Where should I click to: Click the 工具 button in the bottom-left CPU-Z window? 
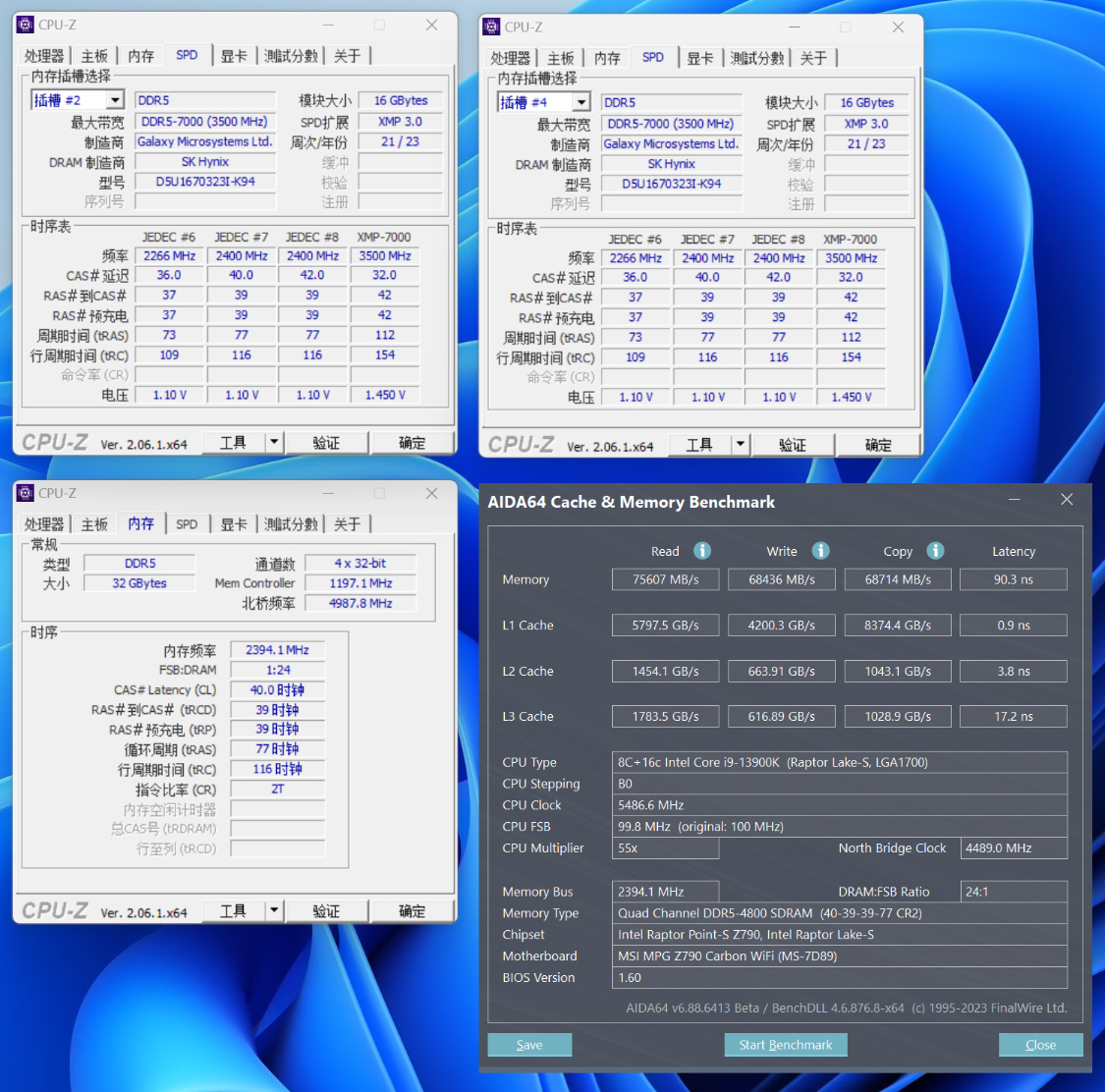click(233, 911)
